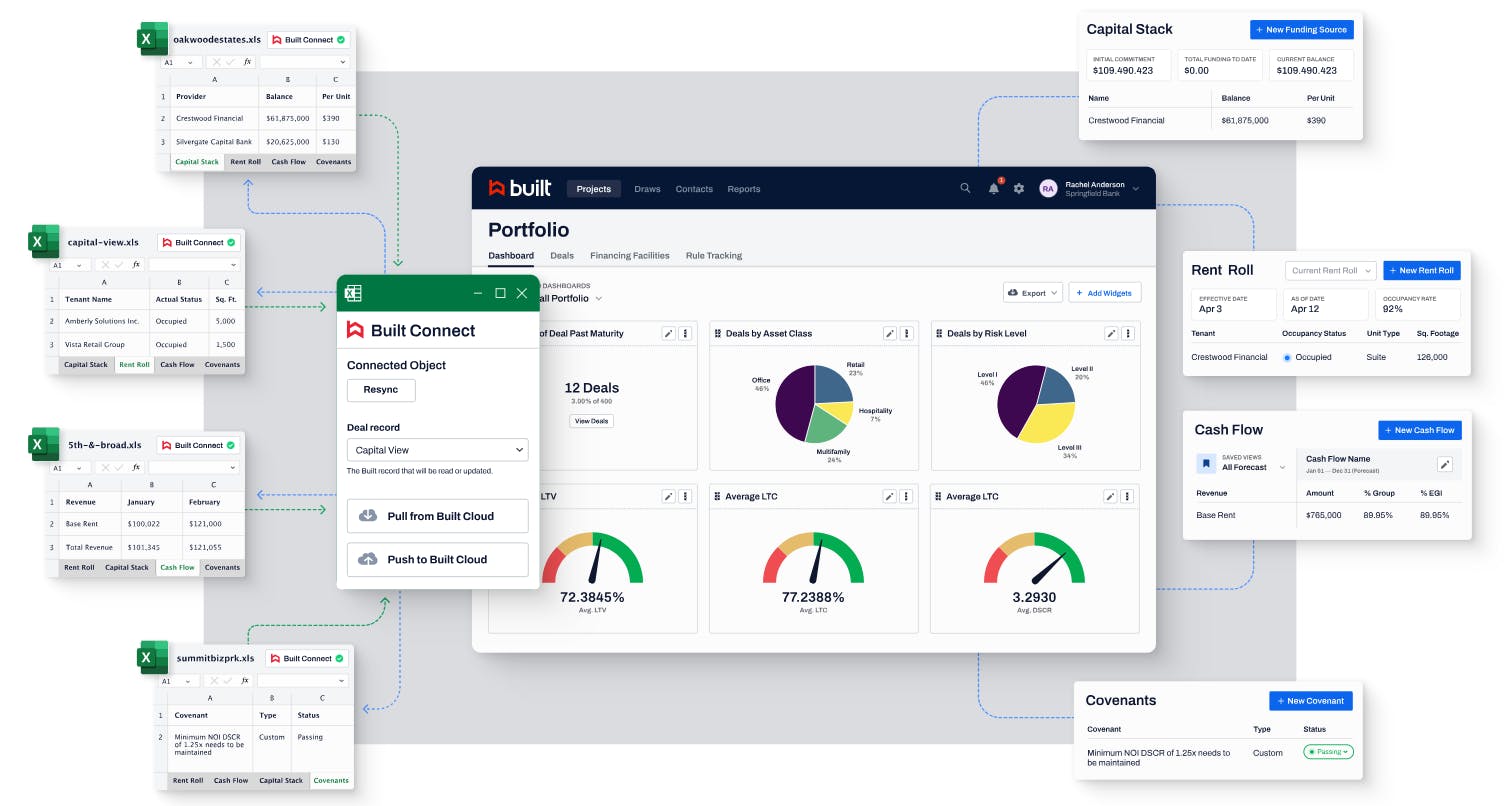Open the notifications bell
This screenshot has height=806, width=1507.
click(x=994, y=188)
